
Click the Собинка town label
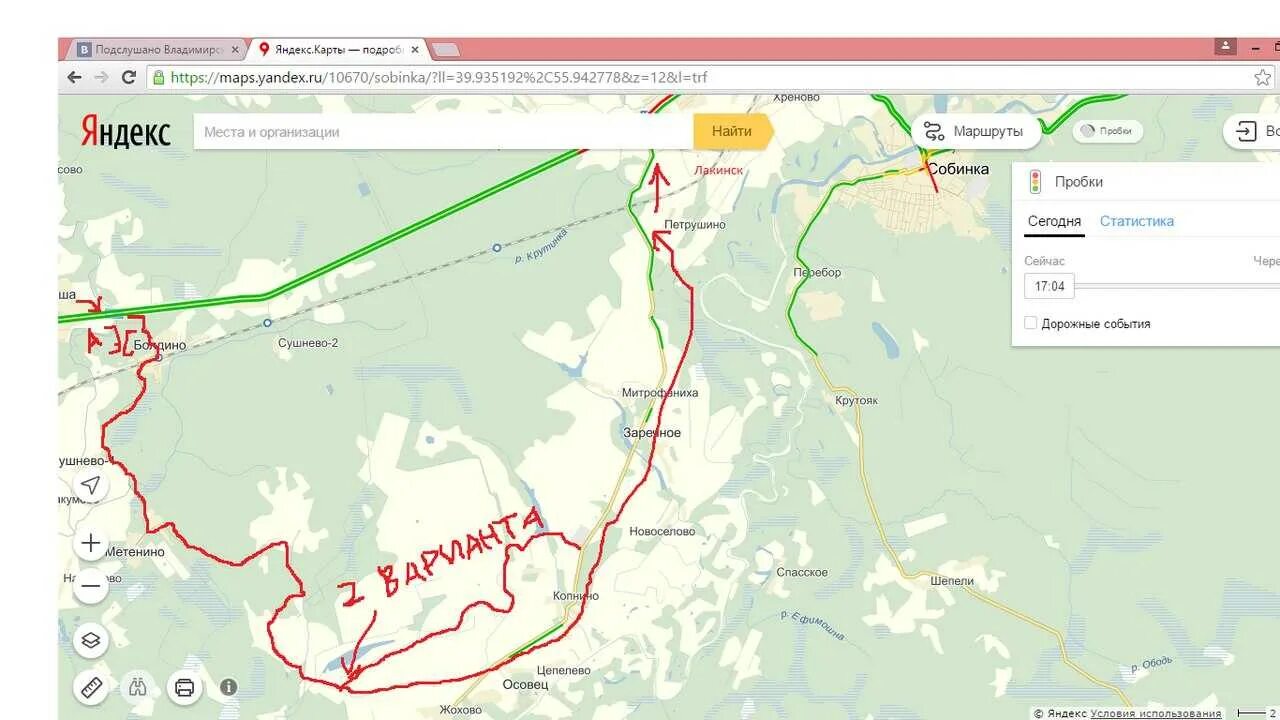click(x=958, y=169)
